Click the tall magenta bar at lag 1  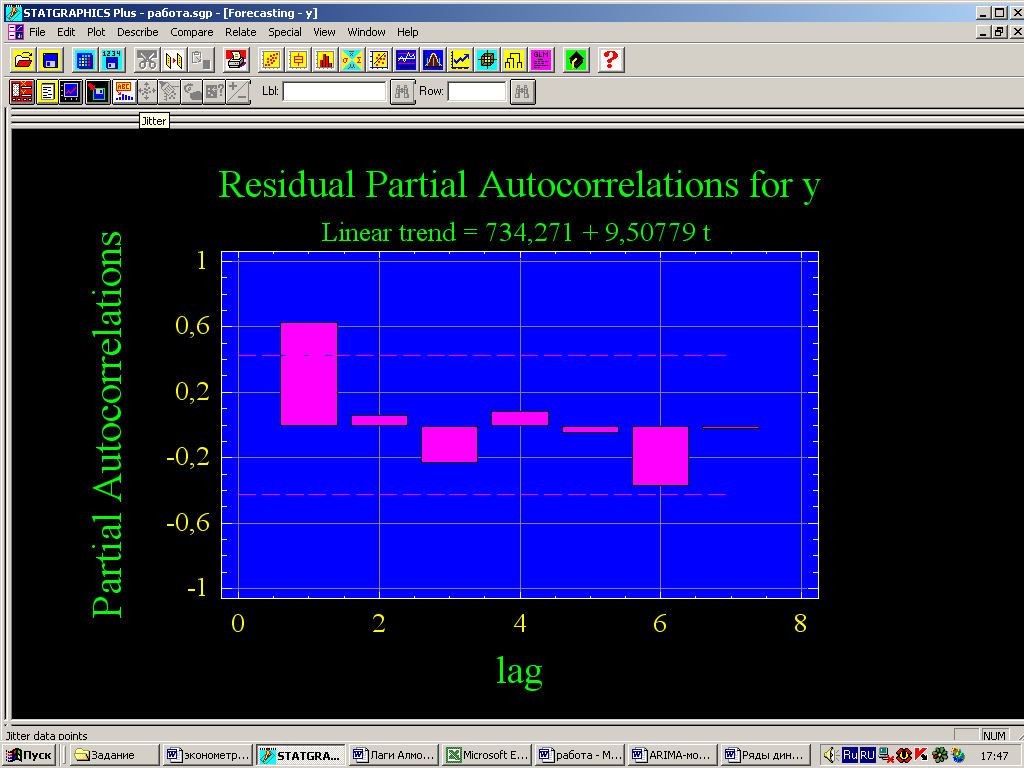(309, 374)
